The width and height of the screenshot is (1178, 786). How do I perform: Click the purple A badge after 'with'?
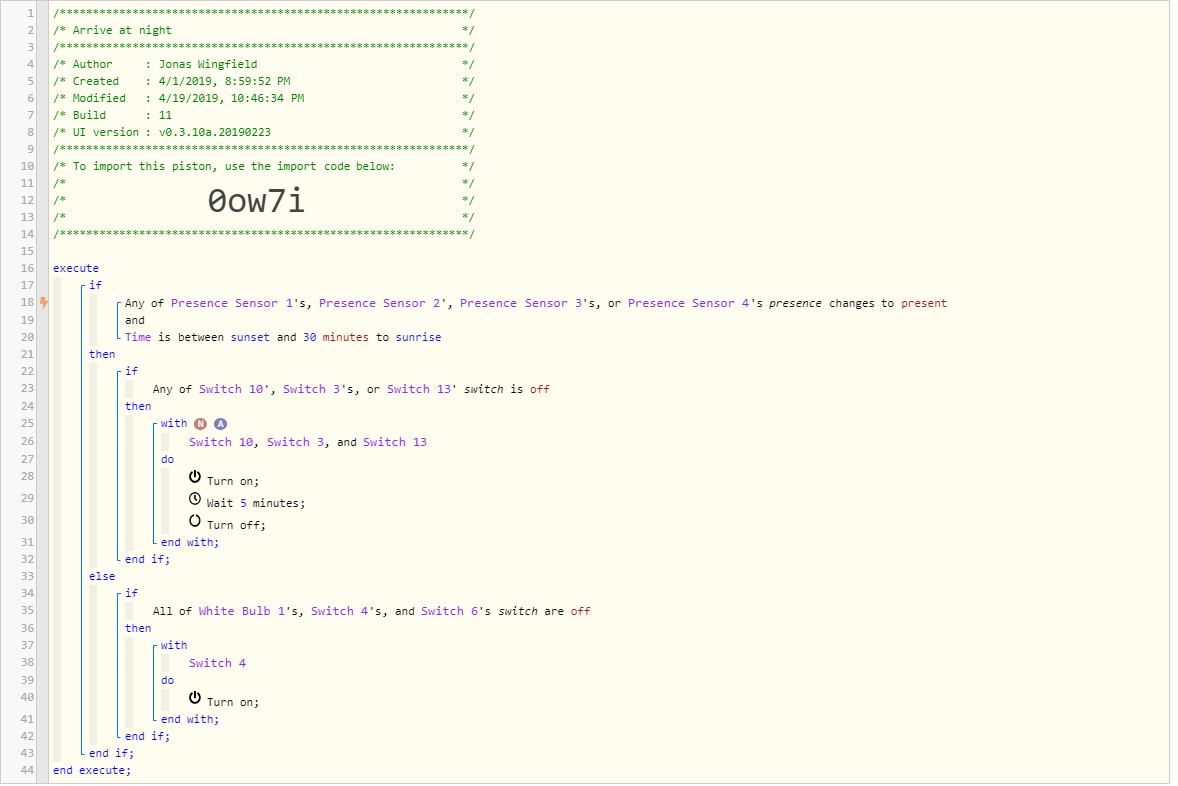[x=220, y=424]
